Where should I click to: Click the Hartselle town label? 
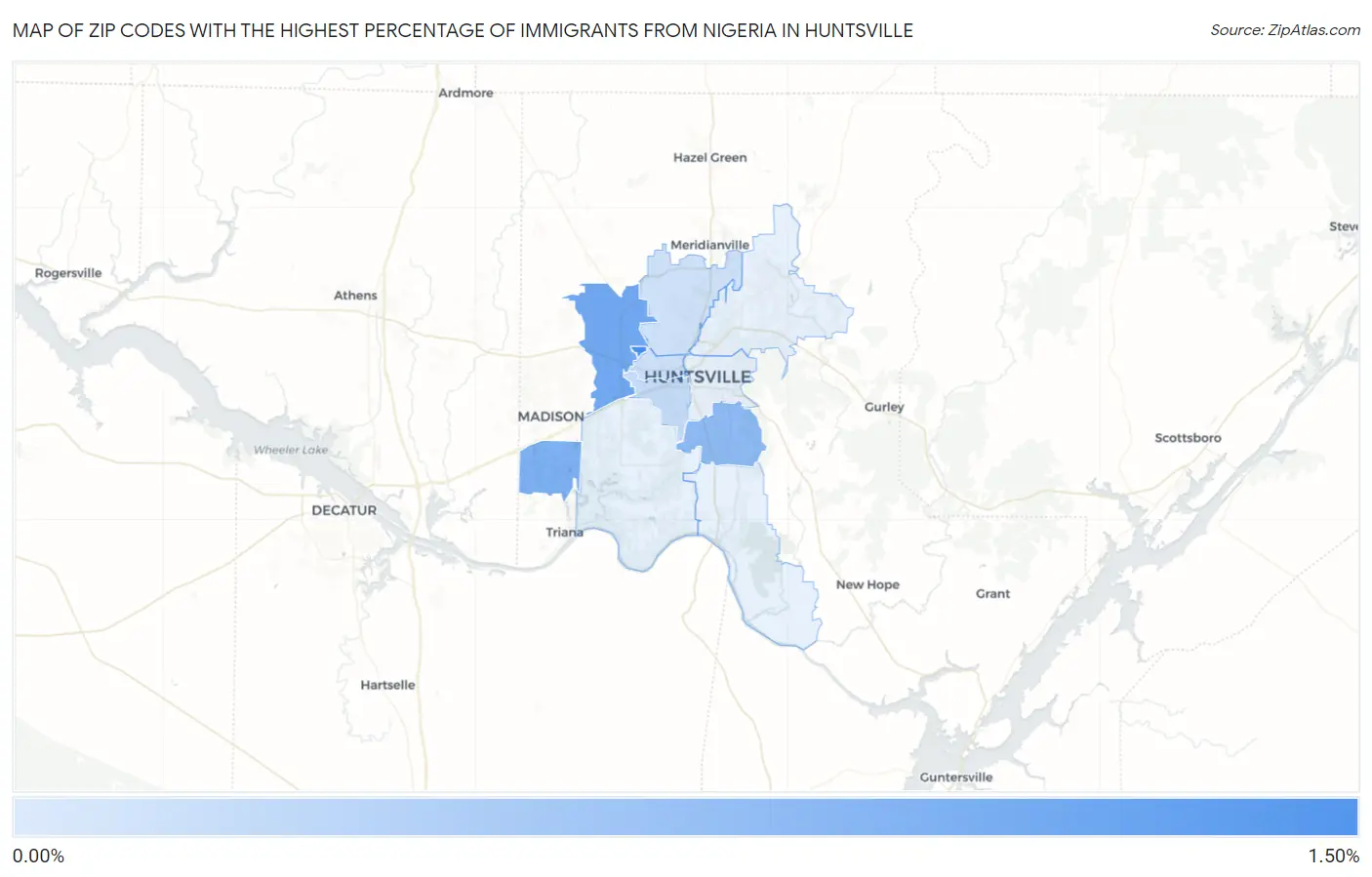[x=387, y=685]
